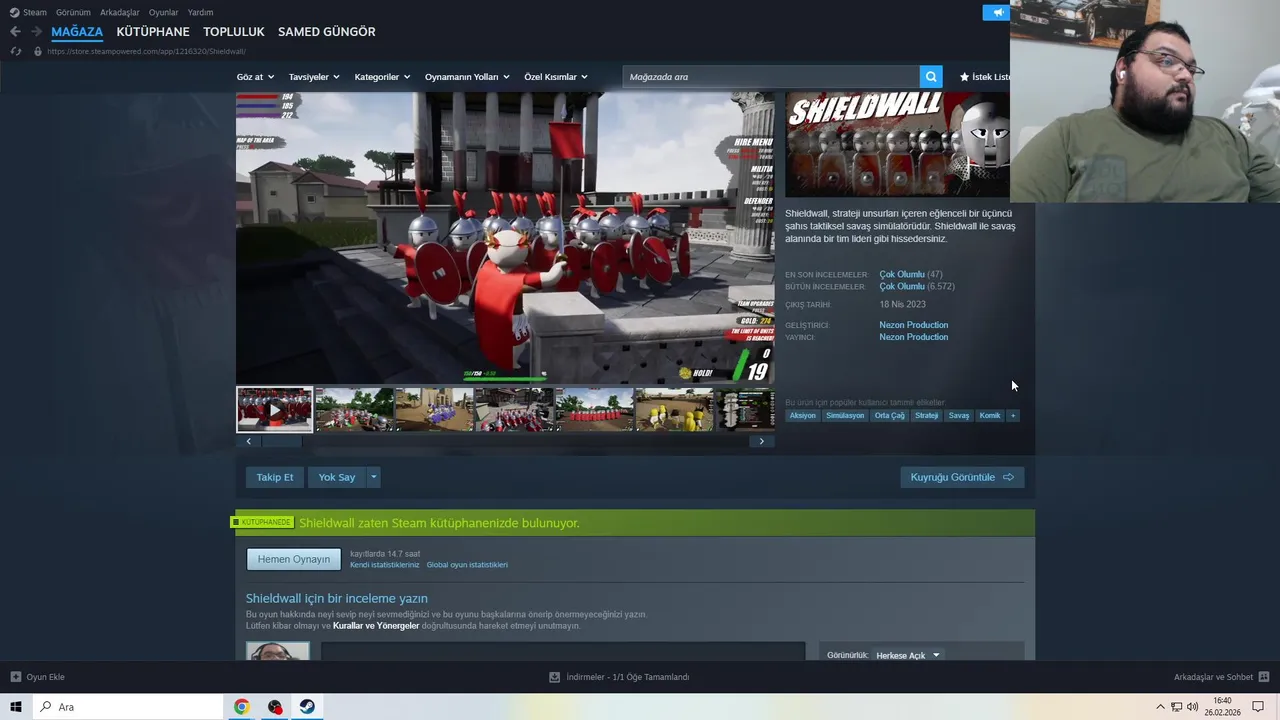
Task: Open the Windows Start menu
Action: click(x=16, y=707)
